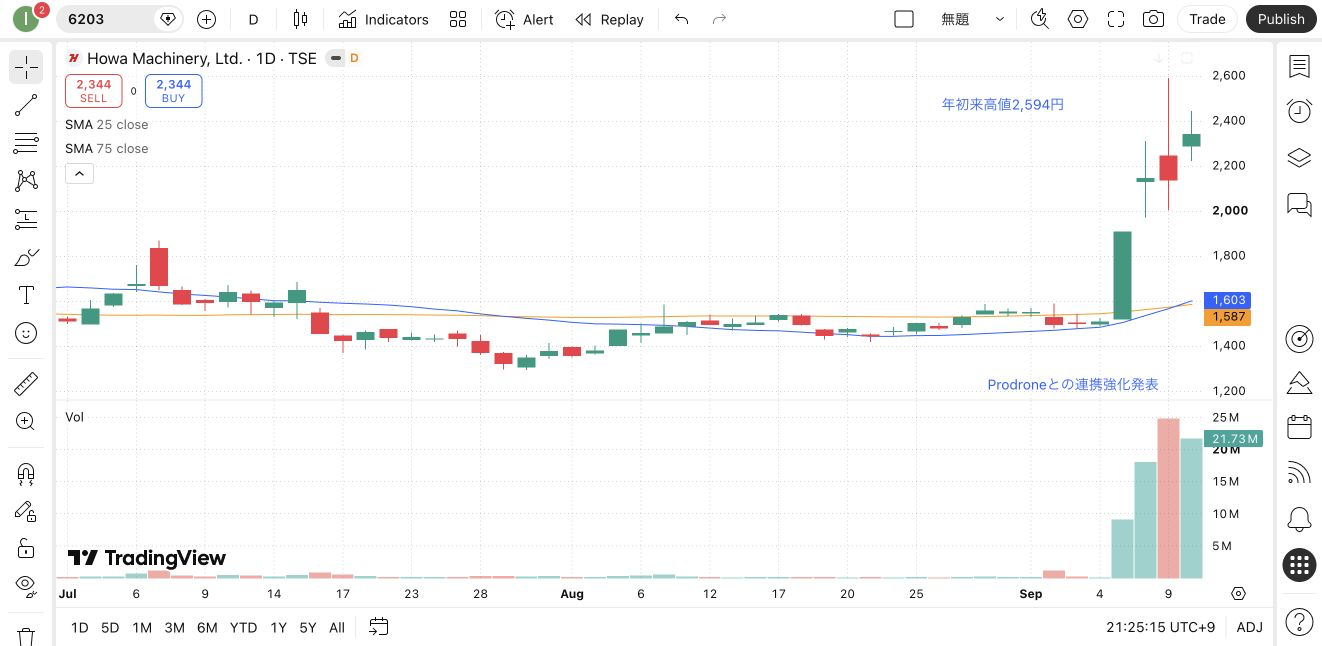
Task: Open the notifications bell
Action: point(1299,519)
